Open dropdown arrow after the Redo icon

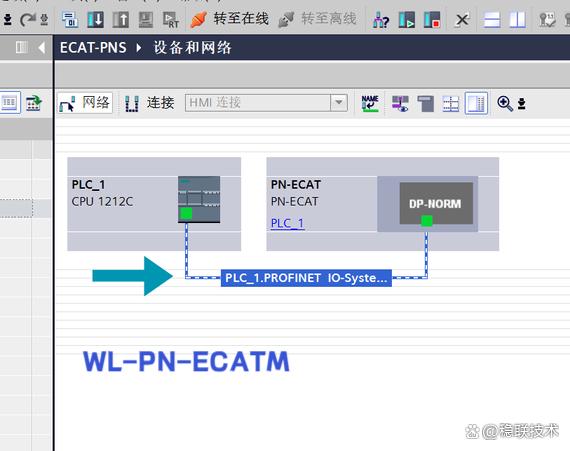point(44,19)
